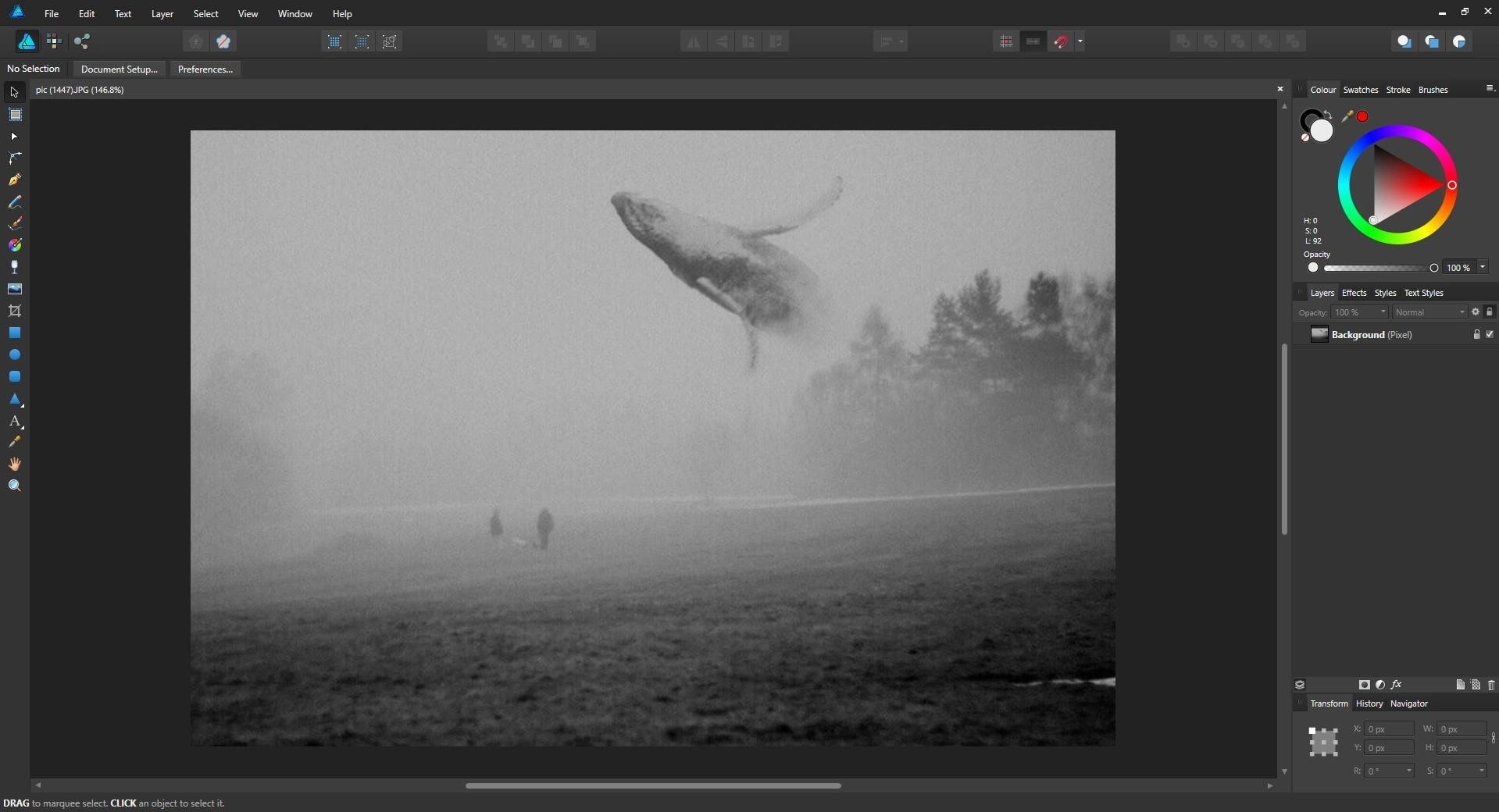Select the Place Image tool
The height and width of the screenshot is (812, 1499).
[x=14, y=289]
